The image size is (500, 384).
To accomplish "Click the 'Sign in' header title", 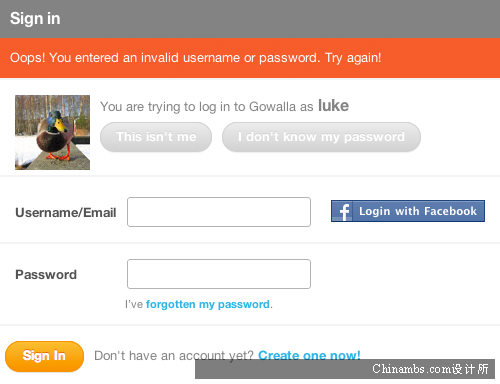I will 35,18.
